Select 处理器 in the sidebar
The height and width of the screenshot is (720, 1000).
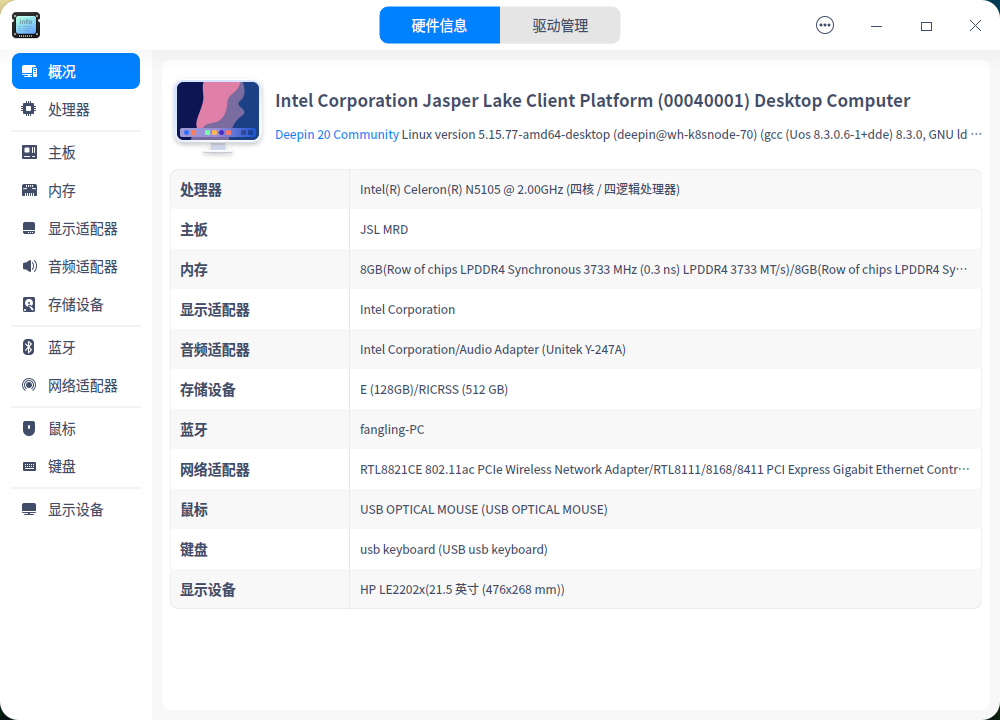76,109
